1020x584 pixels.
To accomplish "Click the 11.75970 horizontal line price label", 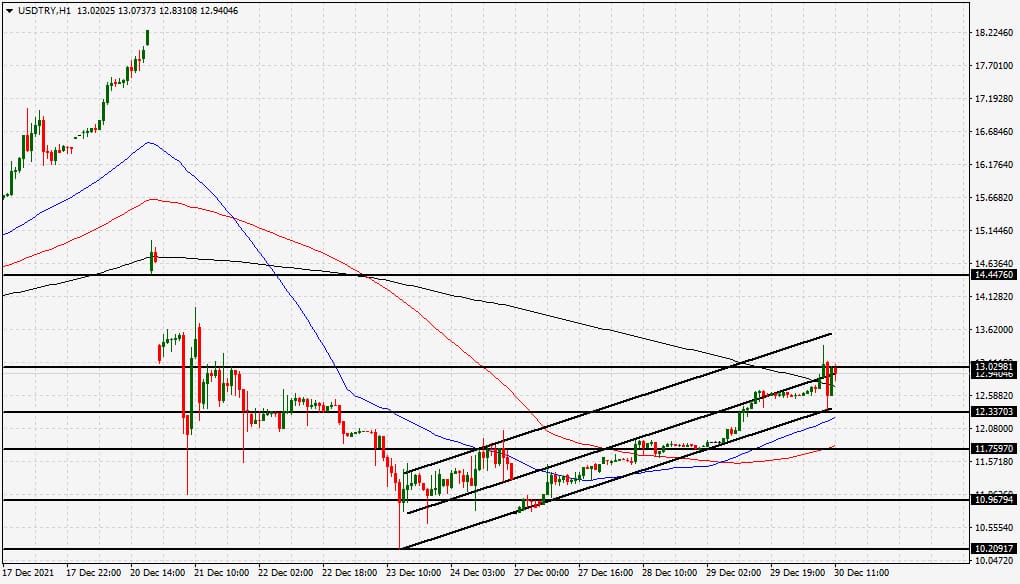I will click(994, 449).
